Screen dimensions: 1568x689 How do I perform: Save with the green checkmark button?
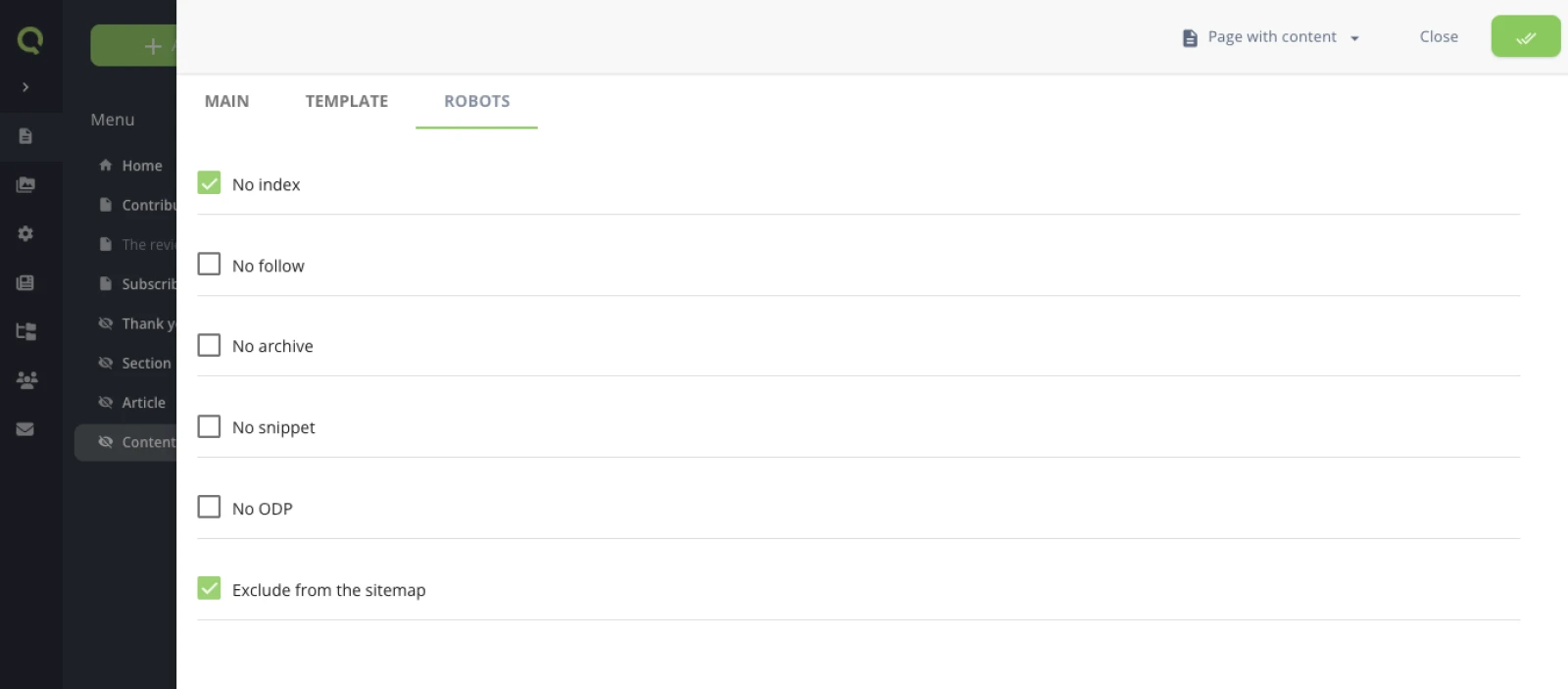pyautogui.click(x=1526, y=36)
